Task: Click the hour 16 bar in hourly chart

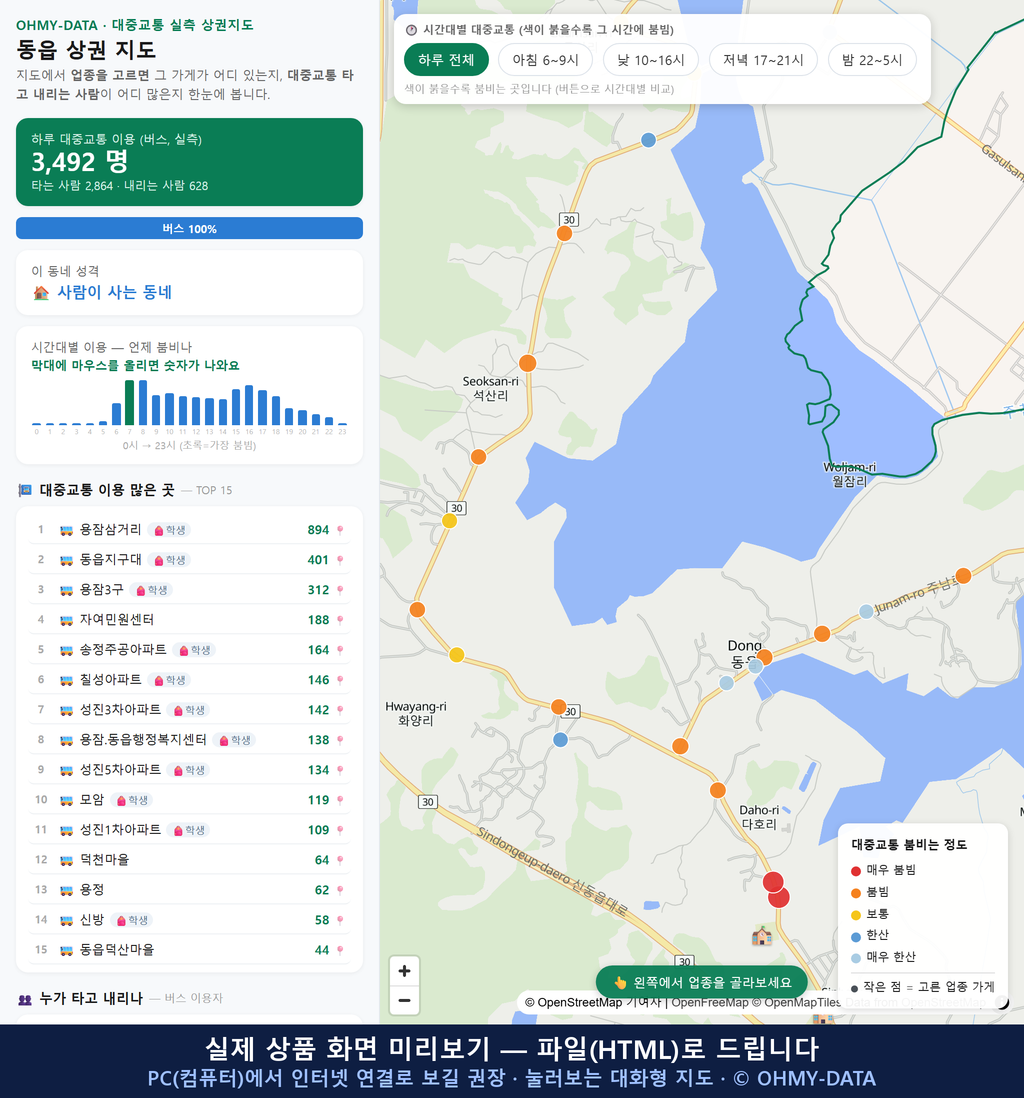Action: click(x=249, y=405)
